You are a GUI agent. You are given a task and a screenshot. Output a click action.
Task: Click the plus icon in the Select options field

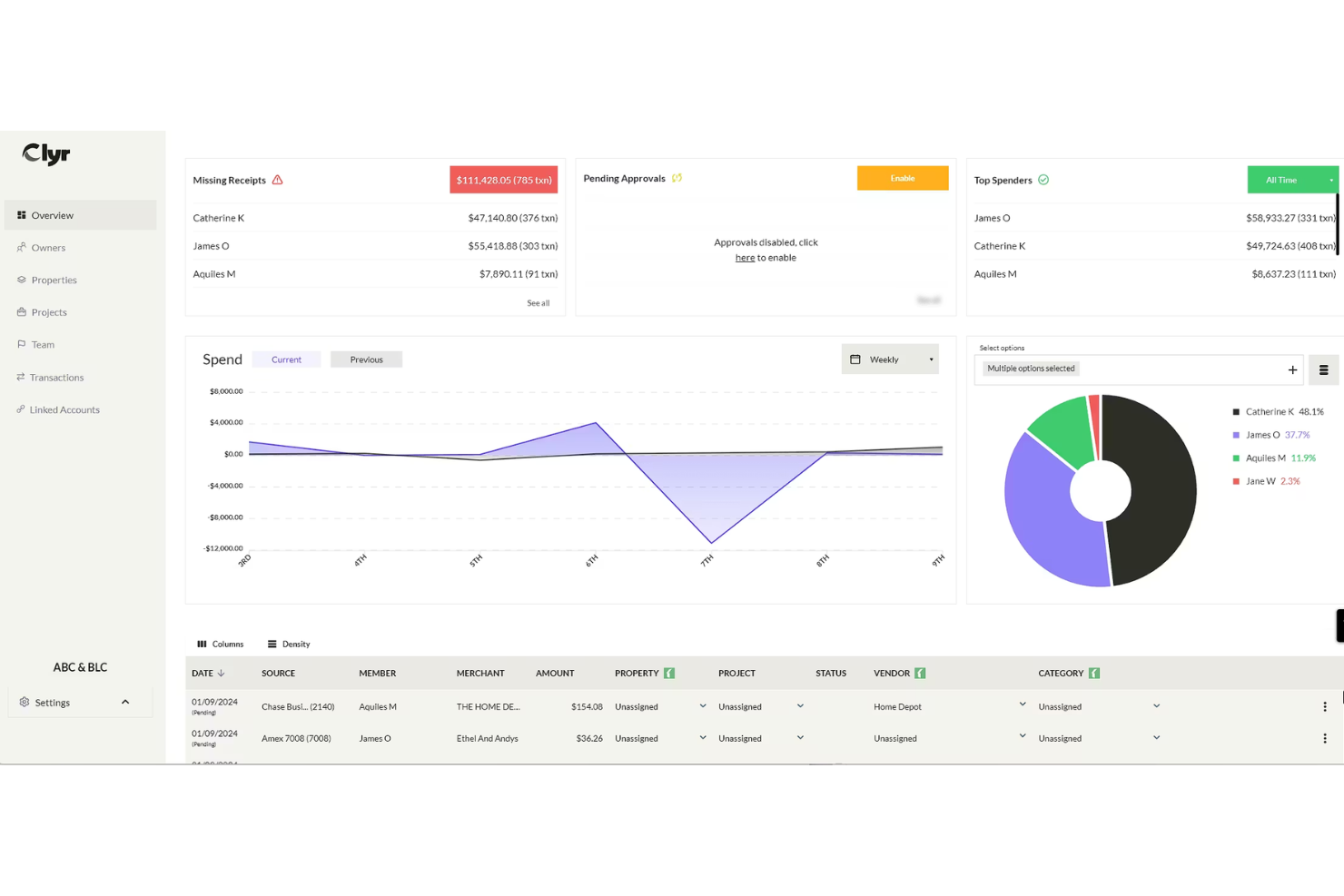[1291, 369]
